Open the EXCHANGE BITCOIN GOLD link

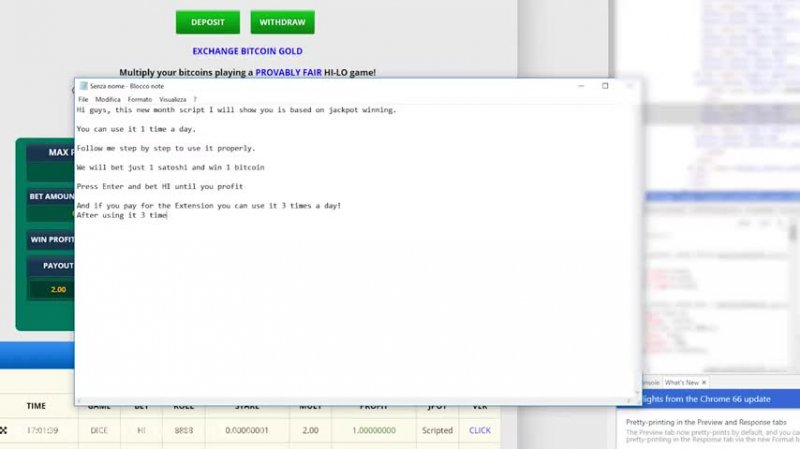coord(247,51)
